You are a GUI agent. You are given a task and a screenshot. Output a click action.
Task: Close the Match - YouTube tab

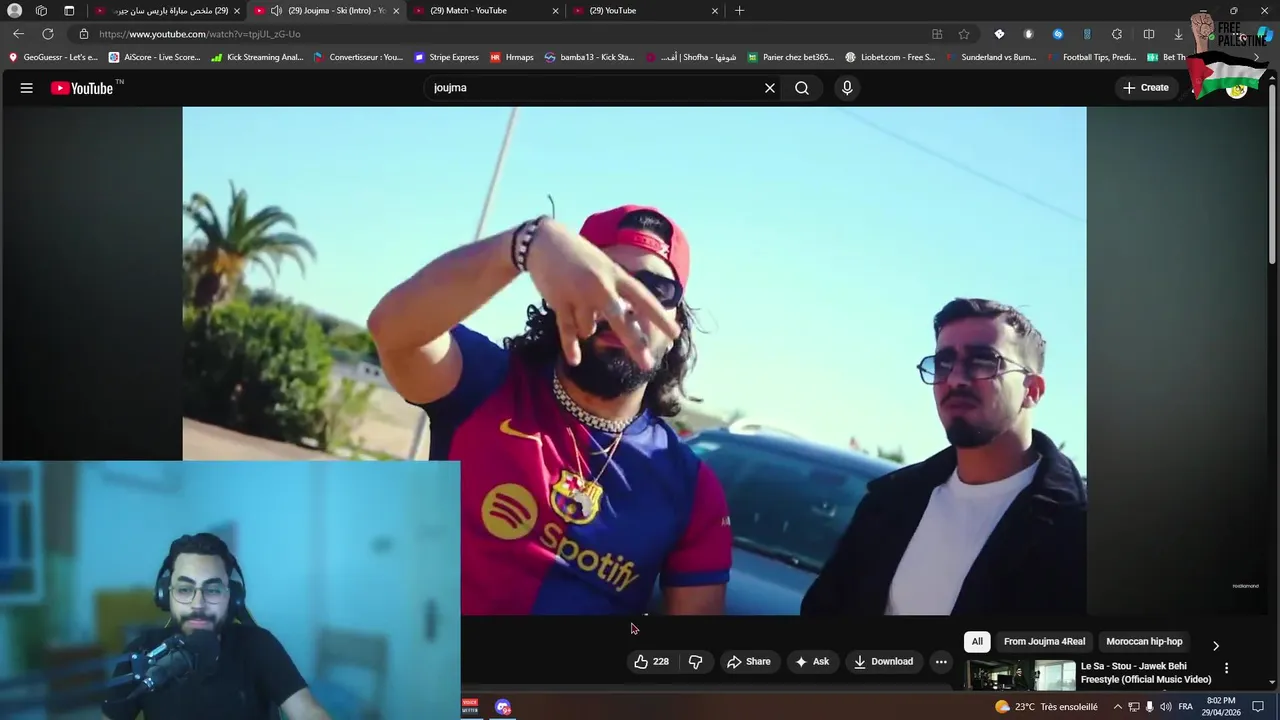click(555, 10)
